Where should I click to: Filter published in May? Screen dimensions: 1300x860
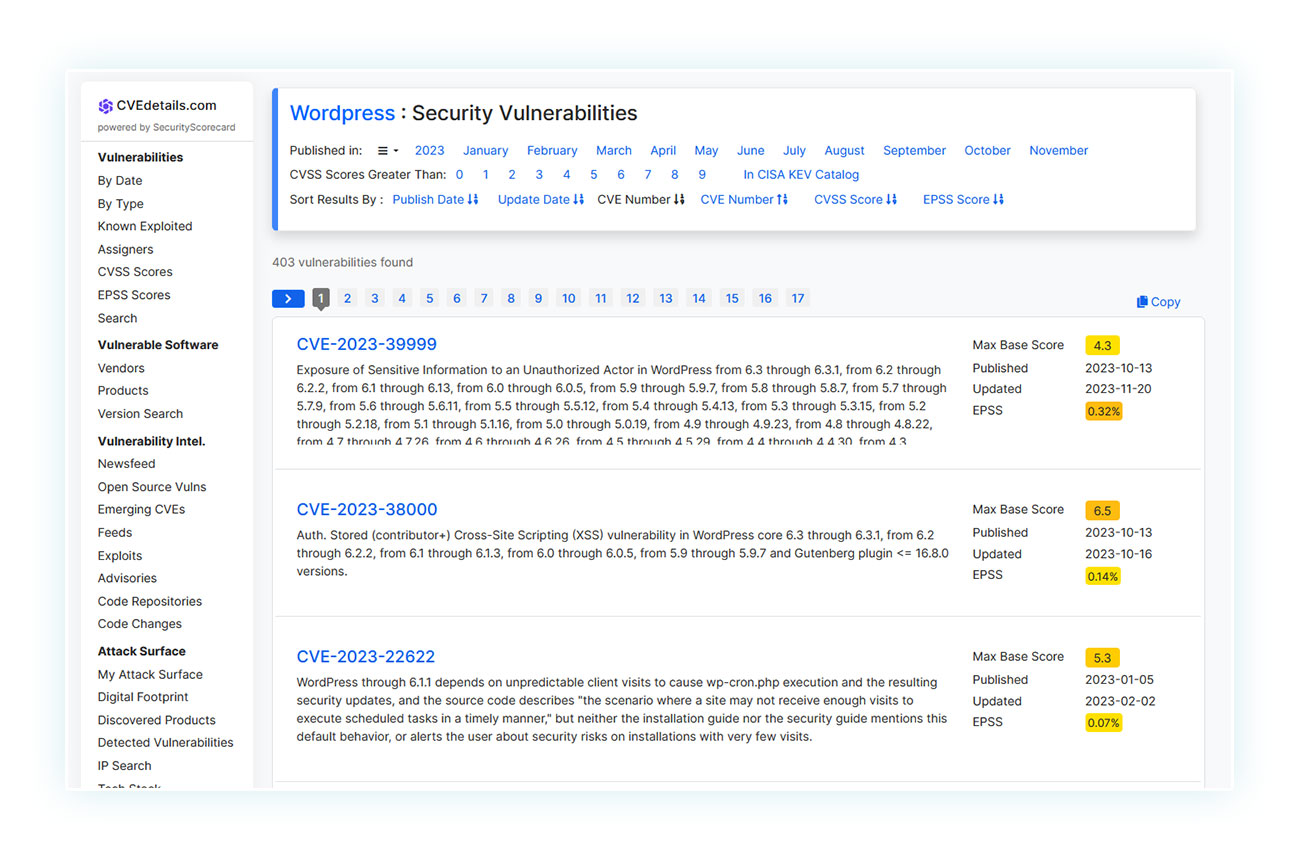(x=706, y=151)
